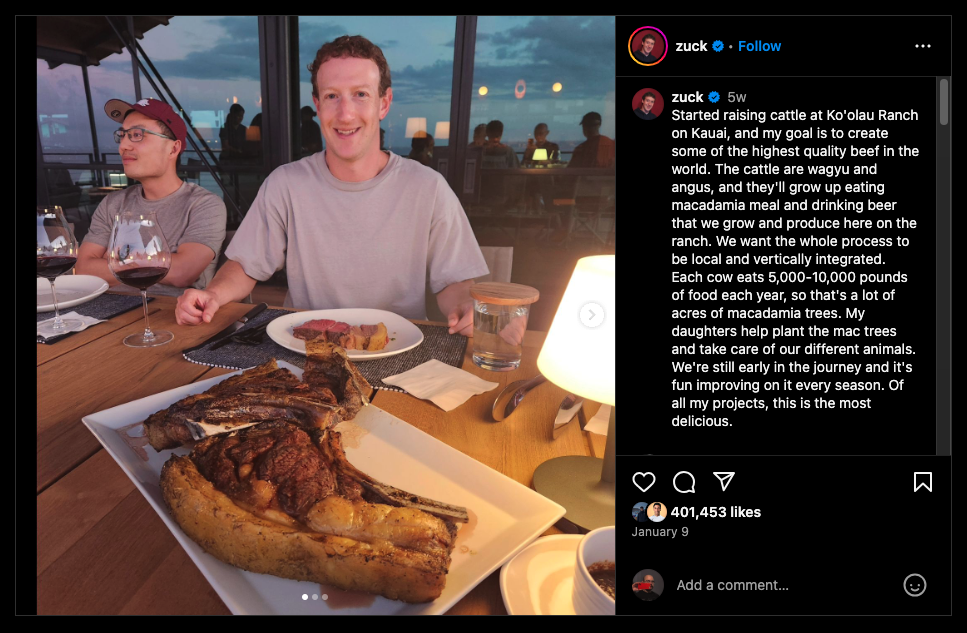Open zuck profile from header username
Image resolution: width=967 pixels, height=633 pixels.
tap(691, 46)
